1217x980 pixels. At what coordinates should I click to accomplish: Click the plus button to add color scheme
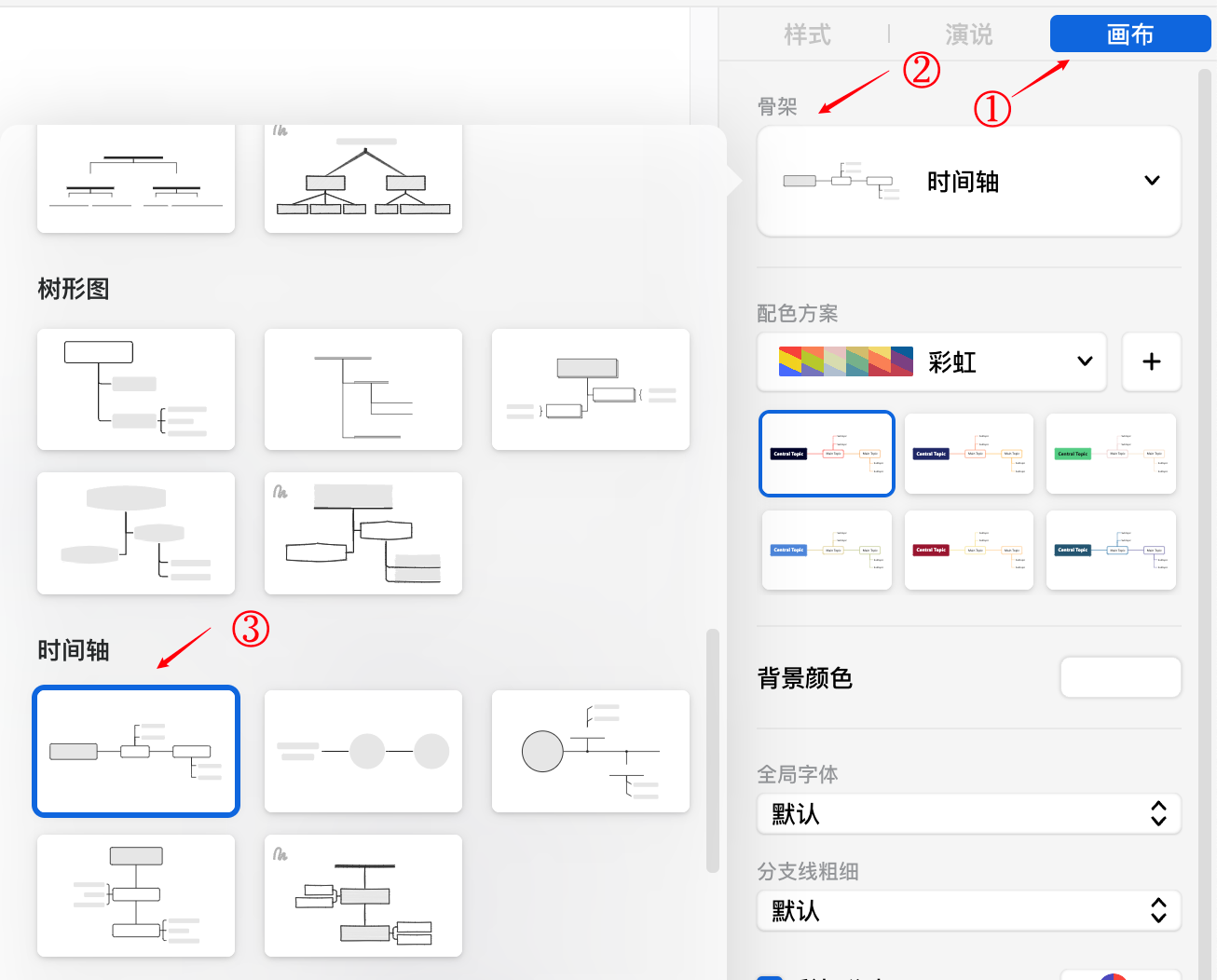tap(1151, 361)
